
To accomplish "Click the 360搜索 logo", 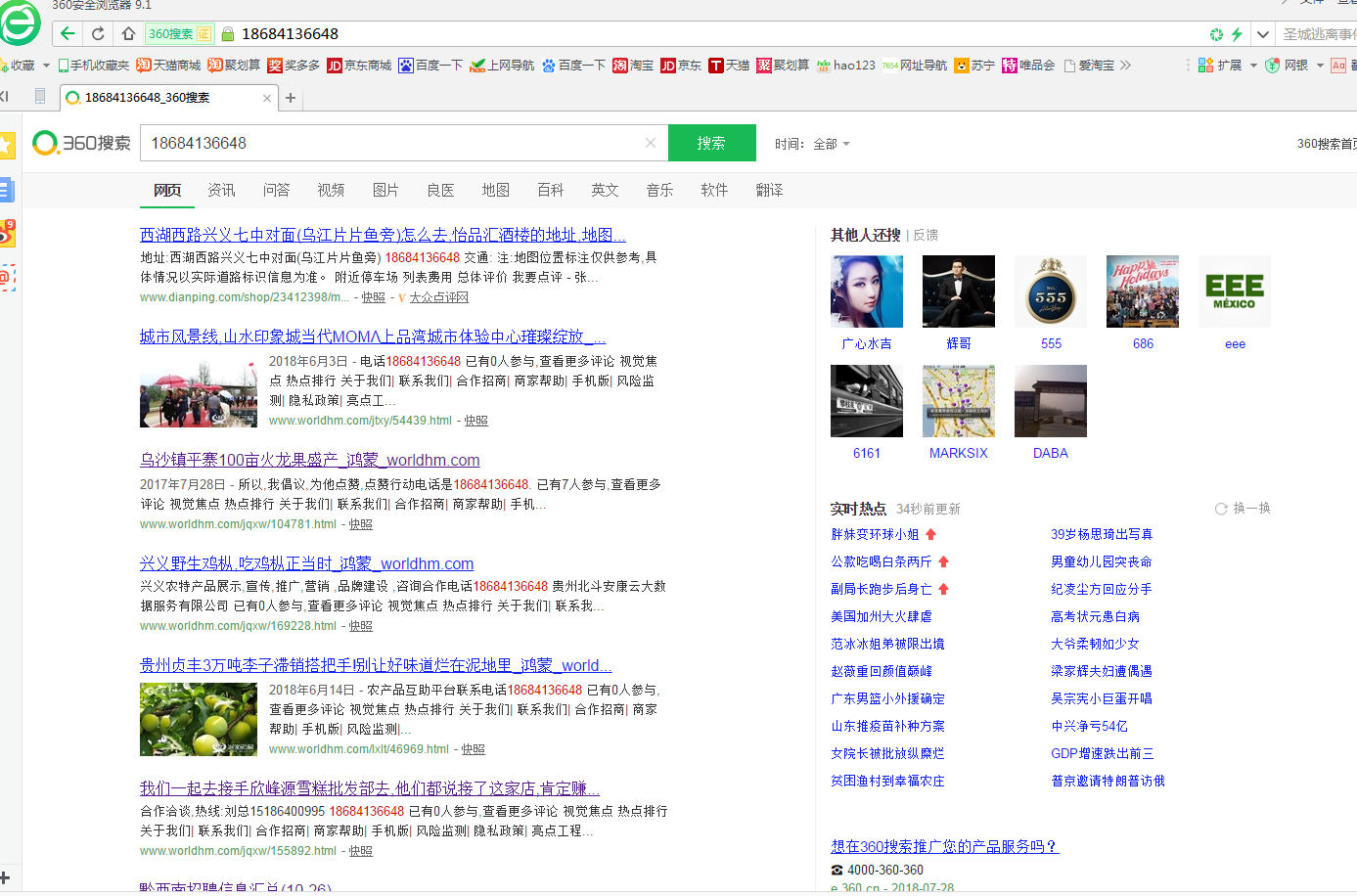I will point(82,143).
